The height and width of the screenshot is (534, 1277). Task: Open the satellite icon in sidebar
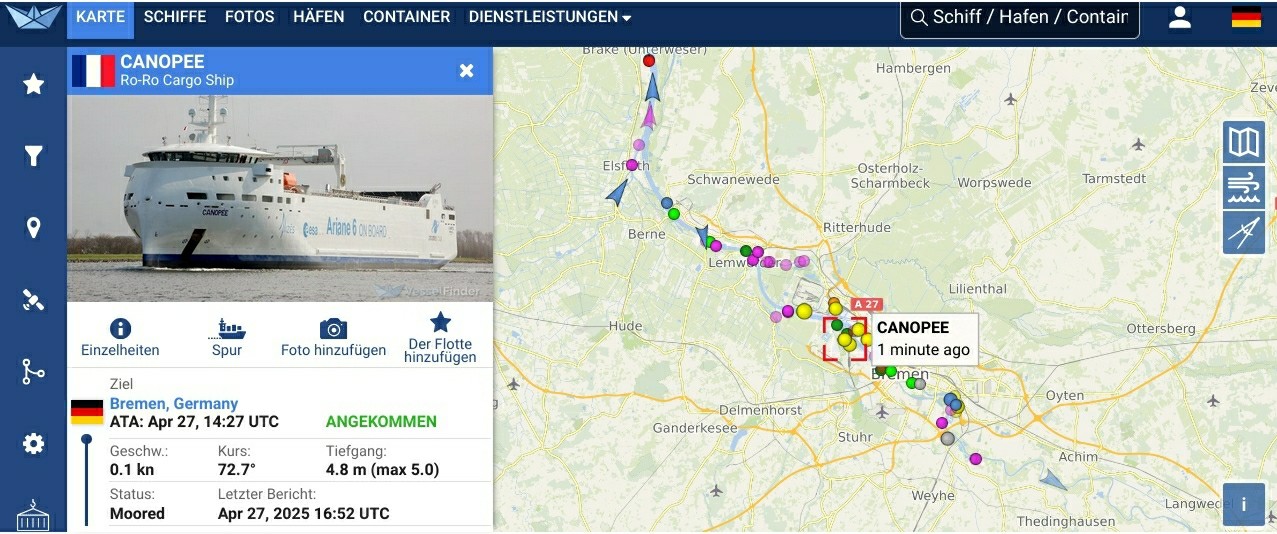coord(33,300)
